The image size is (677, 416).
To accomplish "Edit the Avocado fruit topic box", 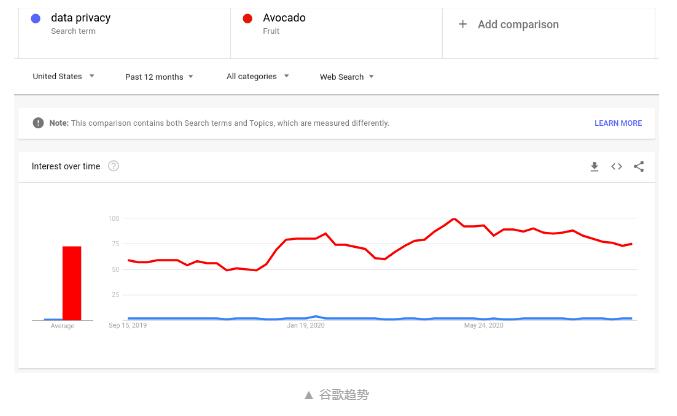I will click(x=336, y=29).
